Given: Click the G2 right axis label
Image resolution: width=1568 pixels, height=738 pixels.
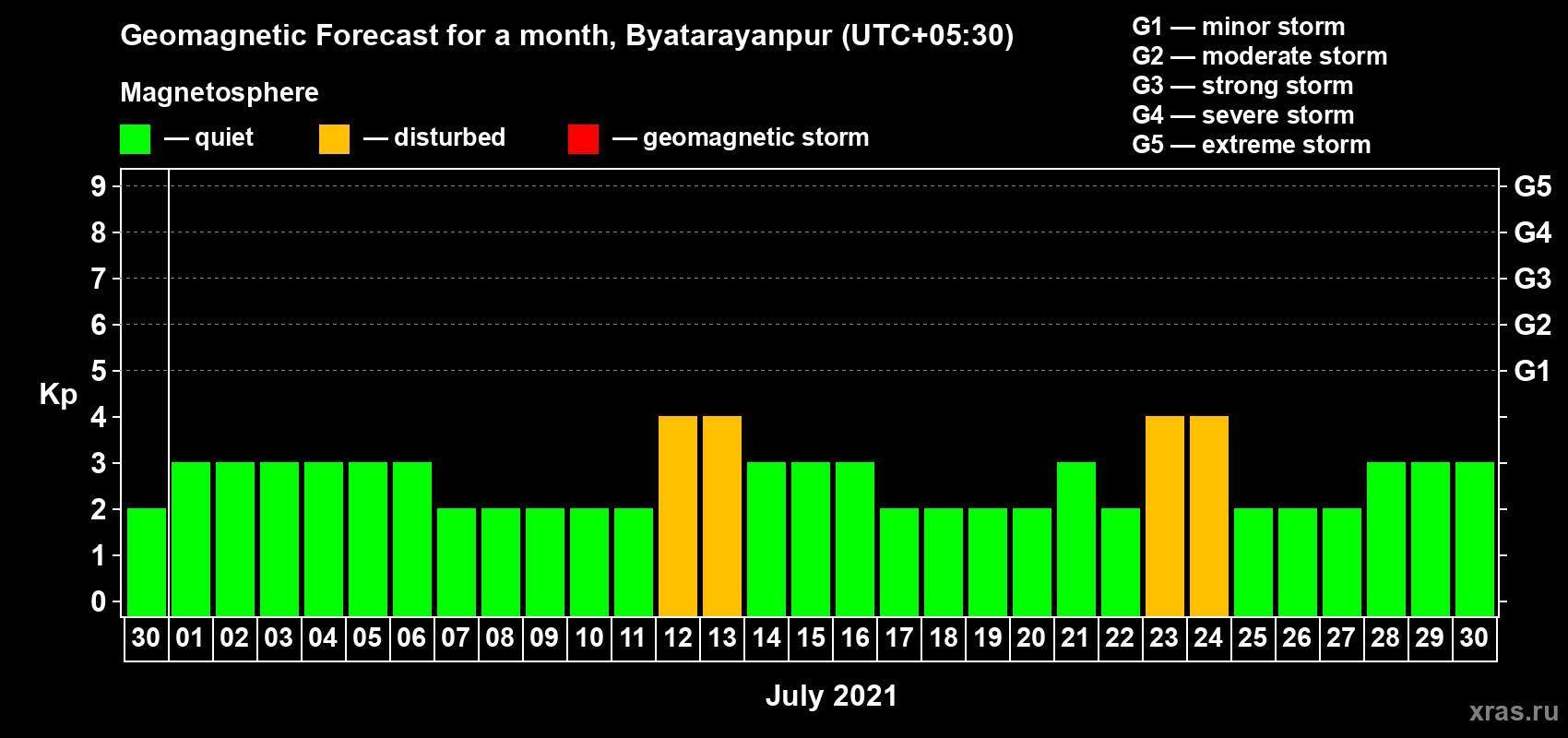Looking at the screenshot, I should point(1533,325).
